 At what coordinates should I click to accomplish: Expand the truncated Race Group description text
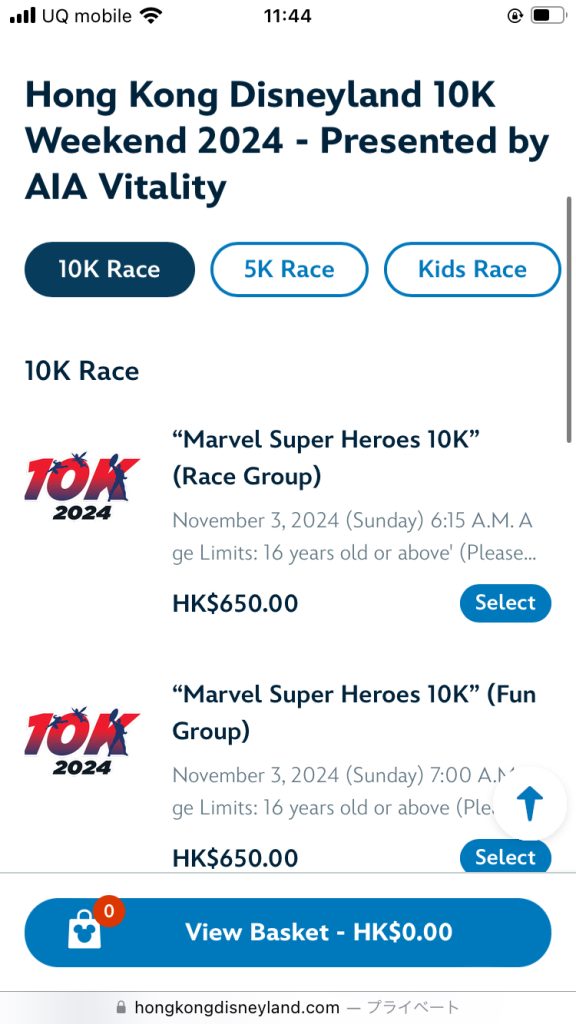click(350, 538)
